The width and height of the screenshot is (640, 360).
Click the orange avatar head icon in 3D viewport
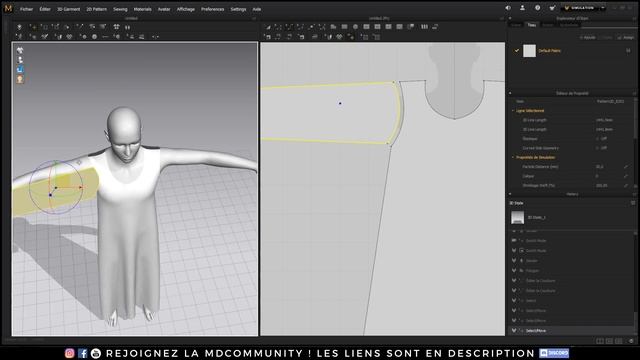(20, 79)
